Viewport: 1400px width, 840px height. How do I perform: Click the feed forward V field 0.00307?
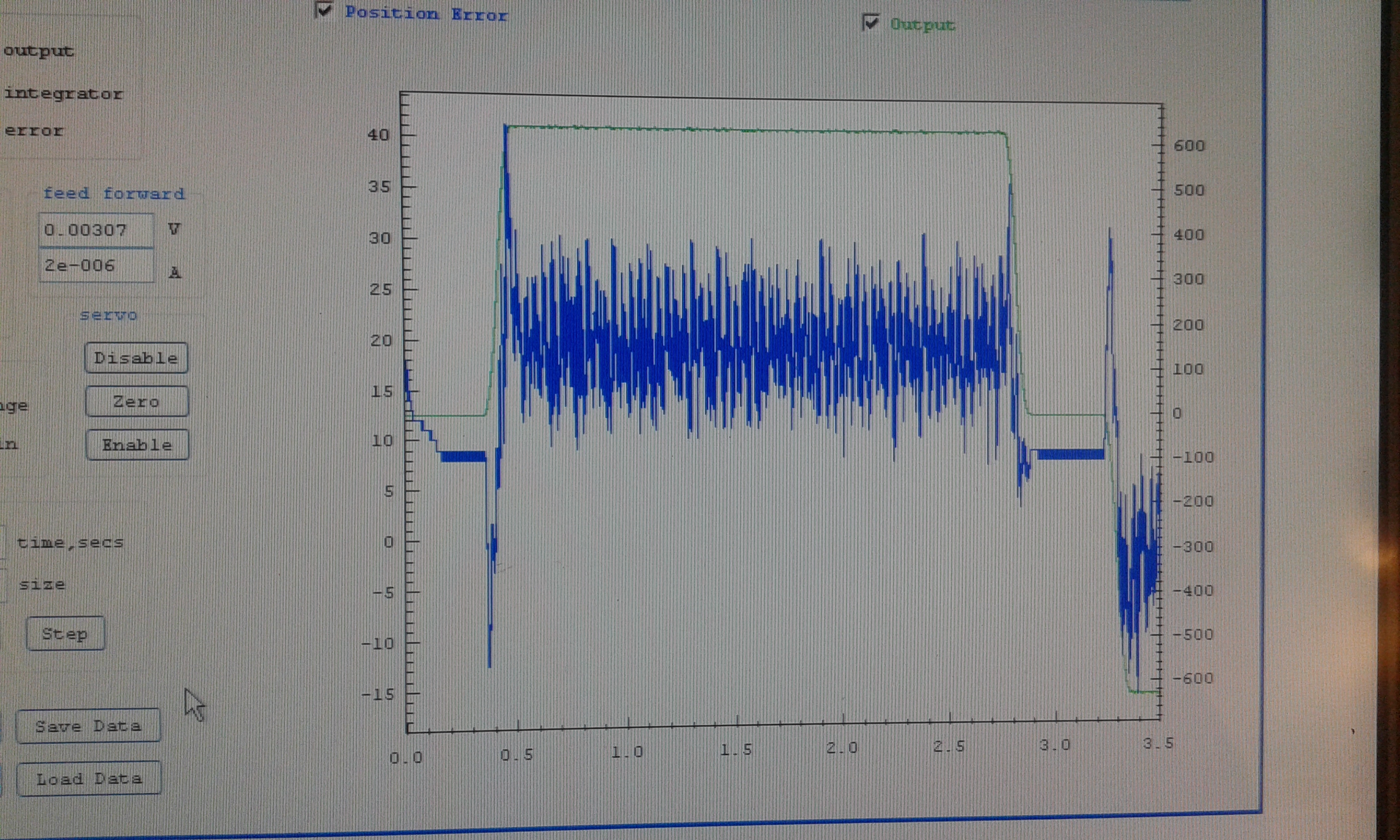95,230
